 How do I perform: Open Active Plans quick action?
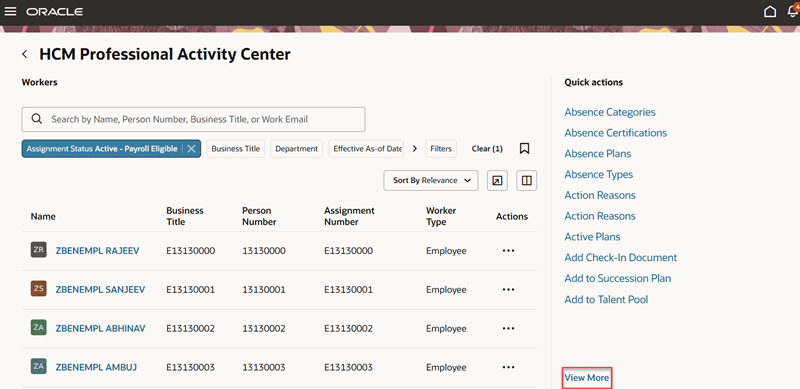coord(592,237)
